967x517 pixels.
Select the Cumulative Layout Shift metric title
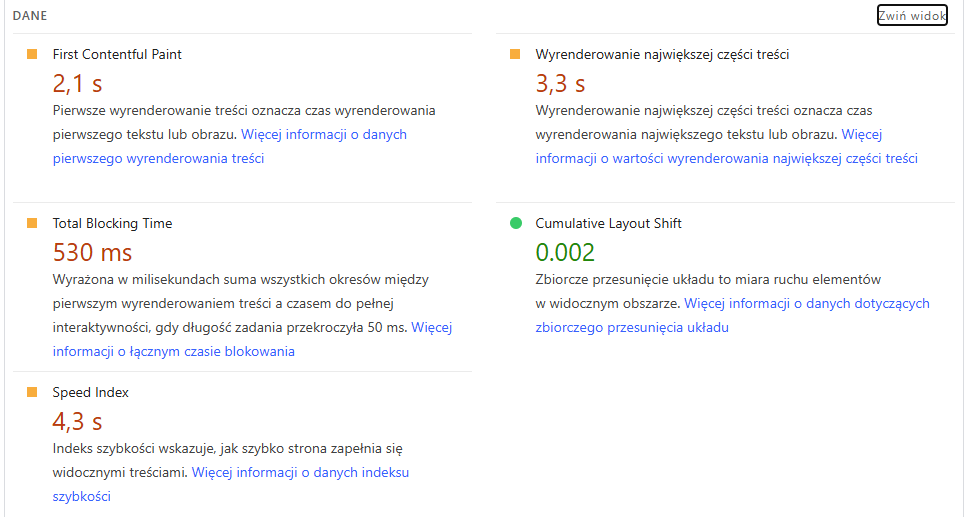pyautogui.click(x=608, y=224)
